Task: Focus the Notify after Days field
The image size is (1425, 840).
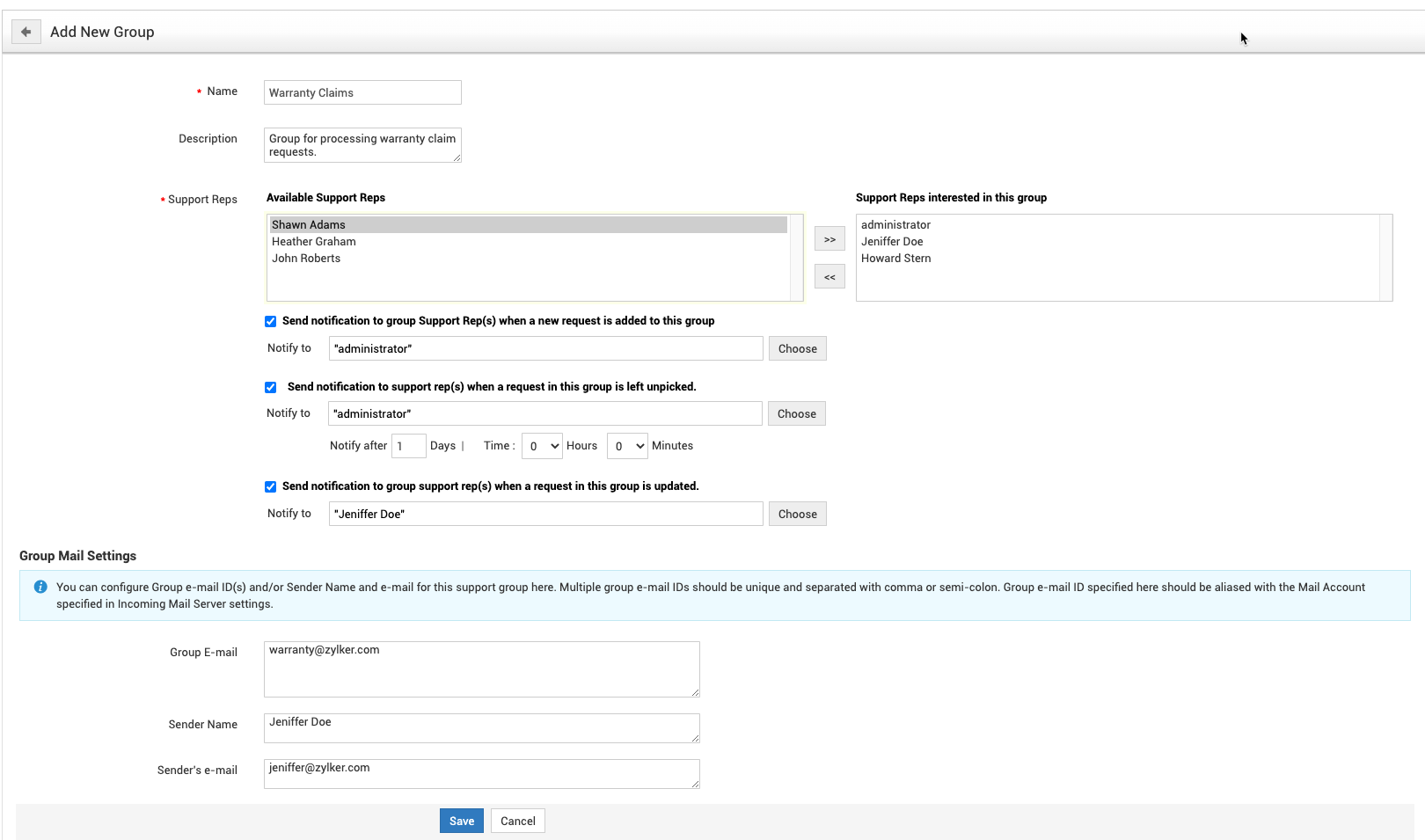Action: [x=408, y=446]
